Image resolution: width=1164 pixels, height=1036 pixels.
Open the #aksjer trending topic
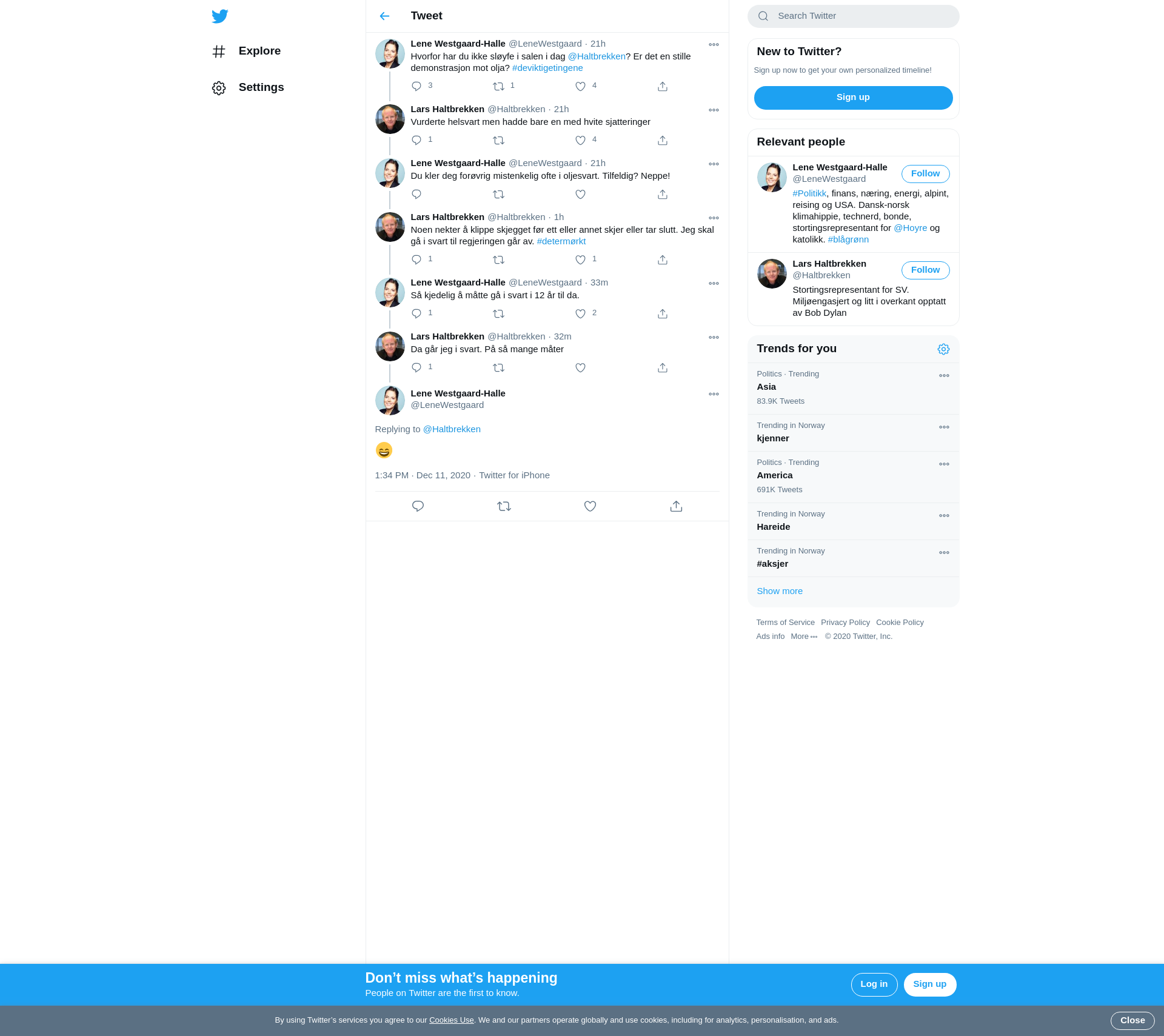pyautogui.click(x=853, y=558)
